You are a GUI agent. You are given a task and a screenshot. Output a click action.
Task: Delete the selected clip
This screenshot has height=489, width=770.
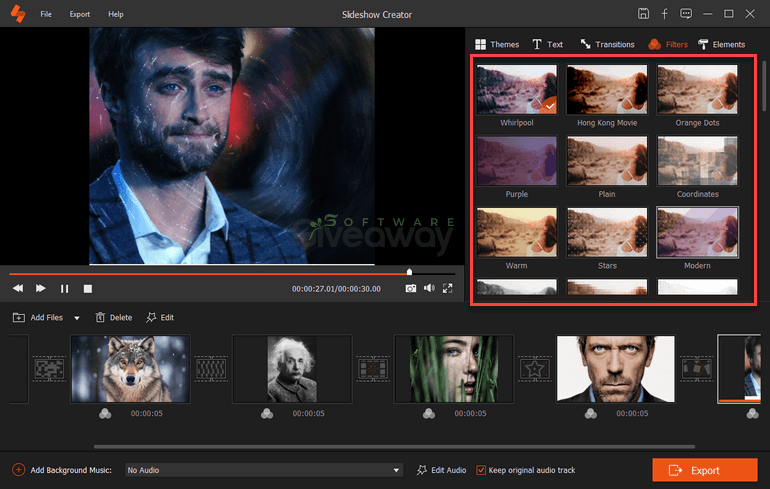113,317
